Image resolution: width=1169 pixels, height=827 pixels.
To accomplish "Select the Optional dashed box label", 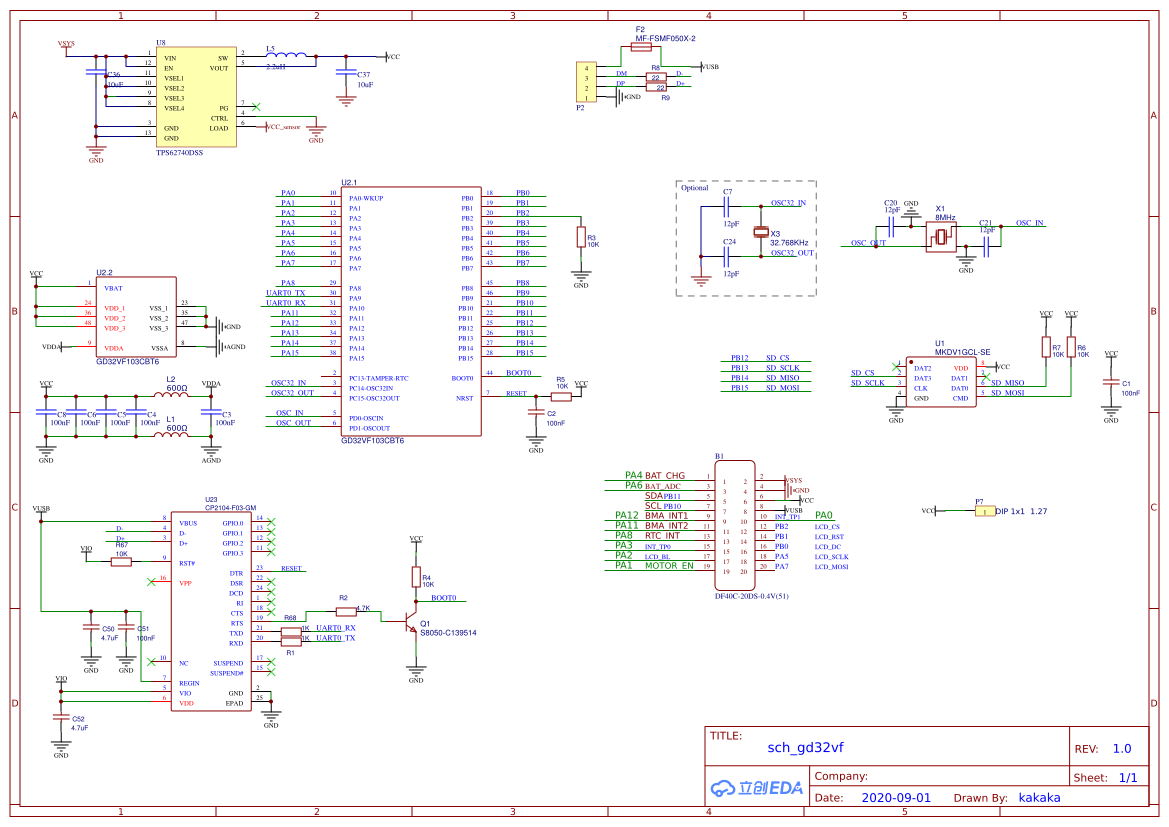I will 694,188.
